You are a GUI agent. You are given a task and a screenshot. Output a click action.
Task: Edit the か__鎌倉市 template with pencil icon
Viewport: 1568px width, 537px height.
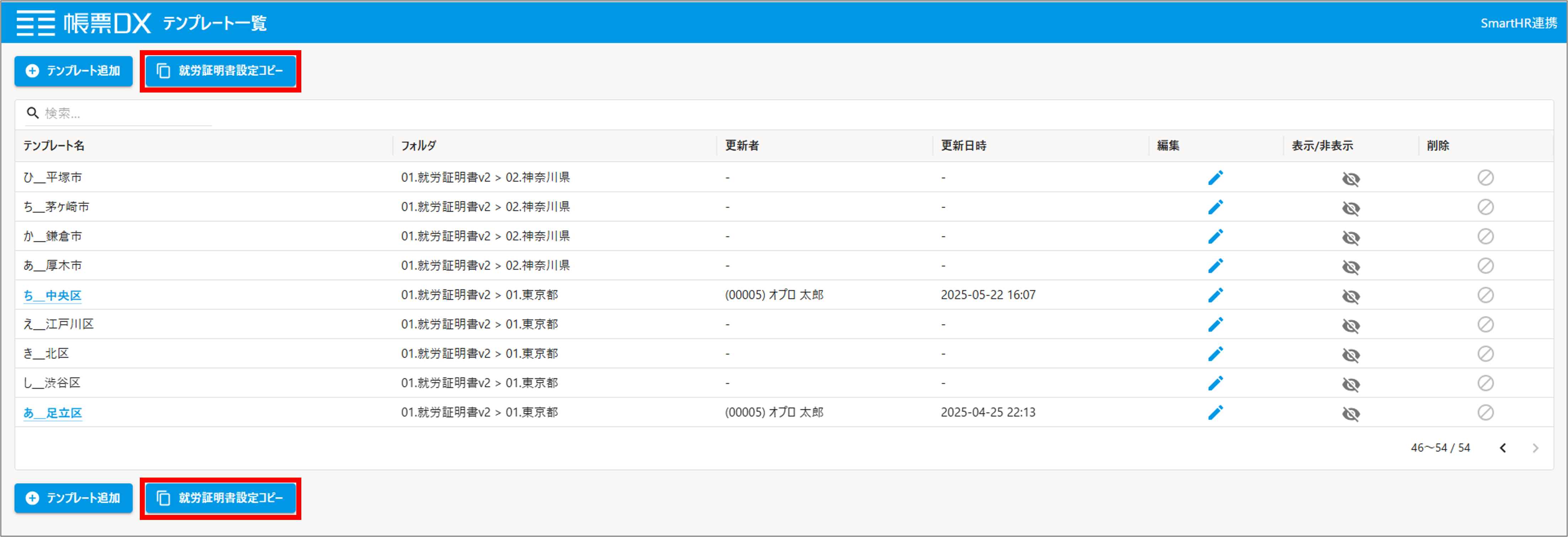(x=1215, y=236)
